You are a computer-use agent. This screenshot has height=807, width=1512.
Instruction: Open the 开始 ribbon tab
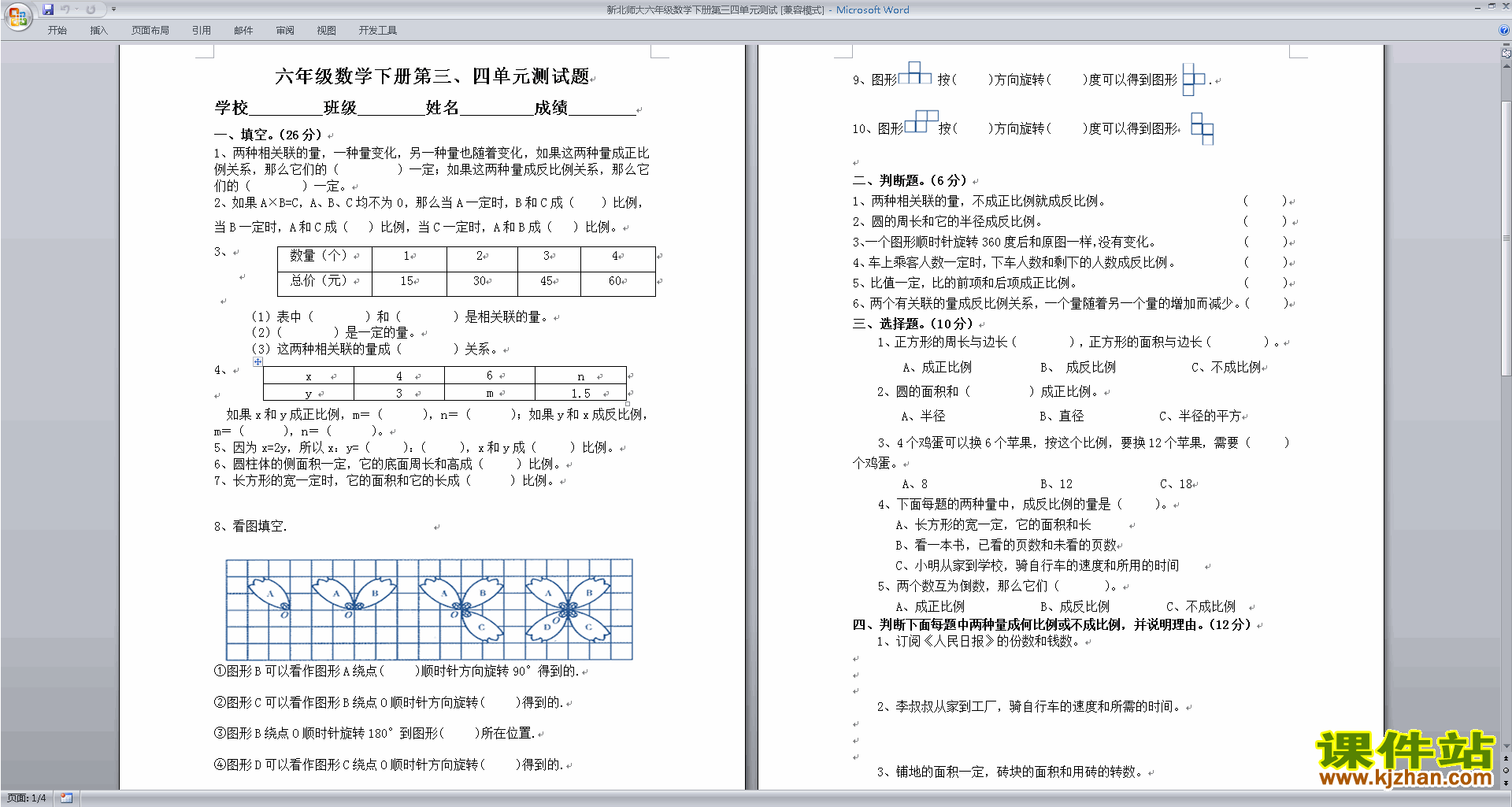[57, 31]
